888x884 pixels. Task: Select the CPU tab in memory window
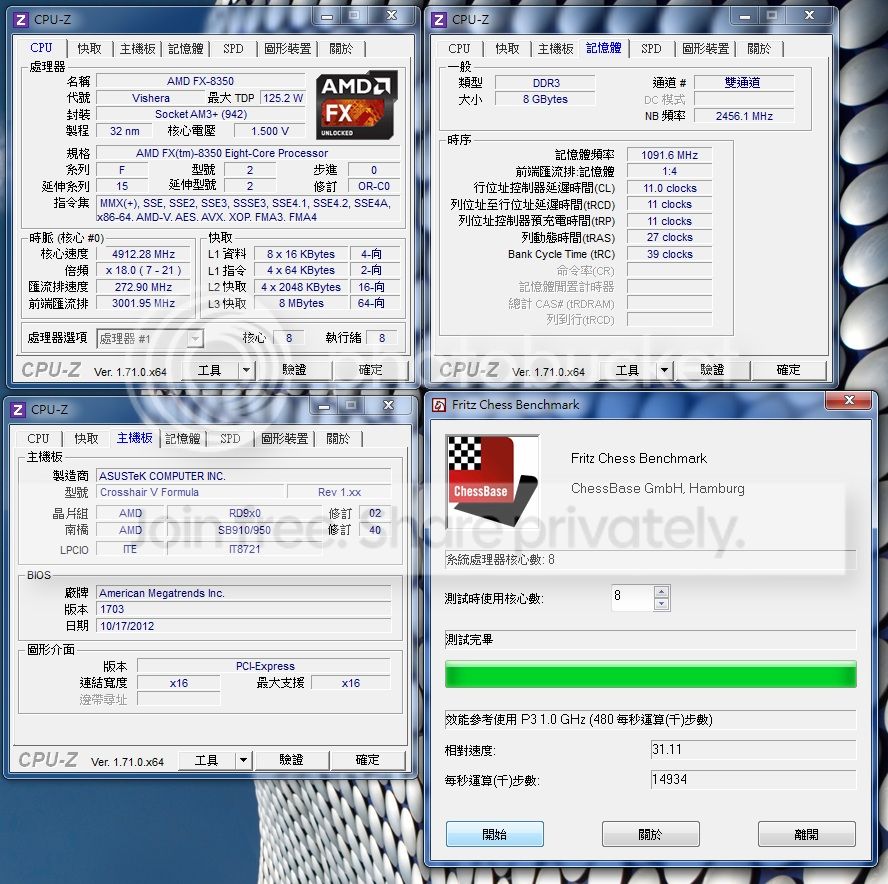pos(459,49)
